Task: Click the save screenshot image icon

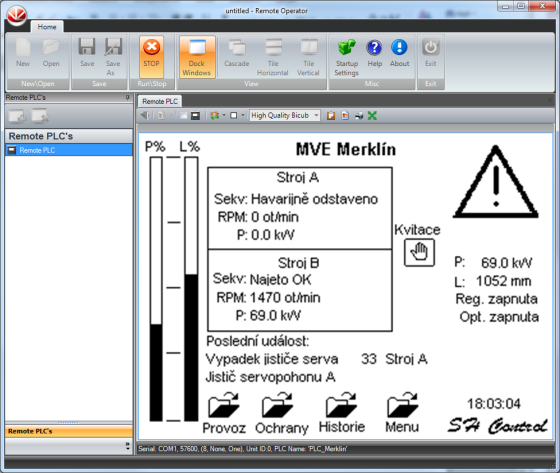Action: coord(345,115)
